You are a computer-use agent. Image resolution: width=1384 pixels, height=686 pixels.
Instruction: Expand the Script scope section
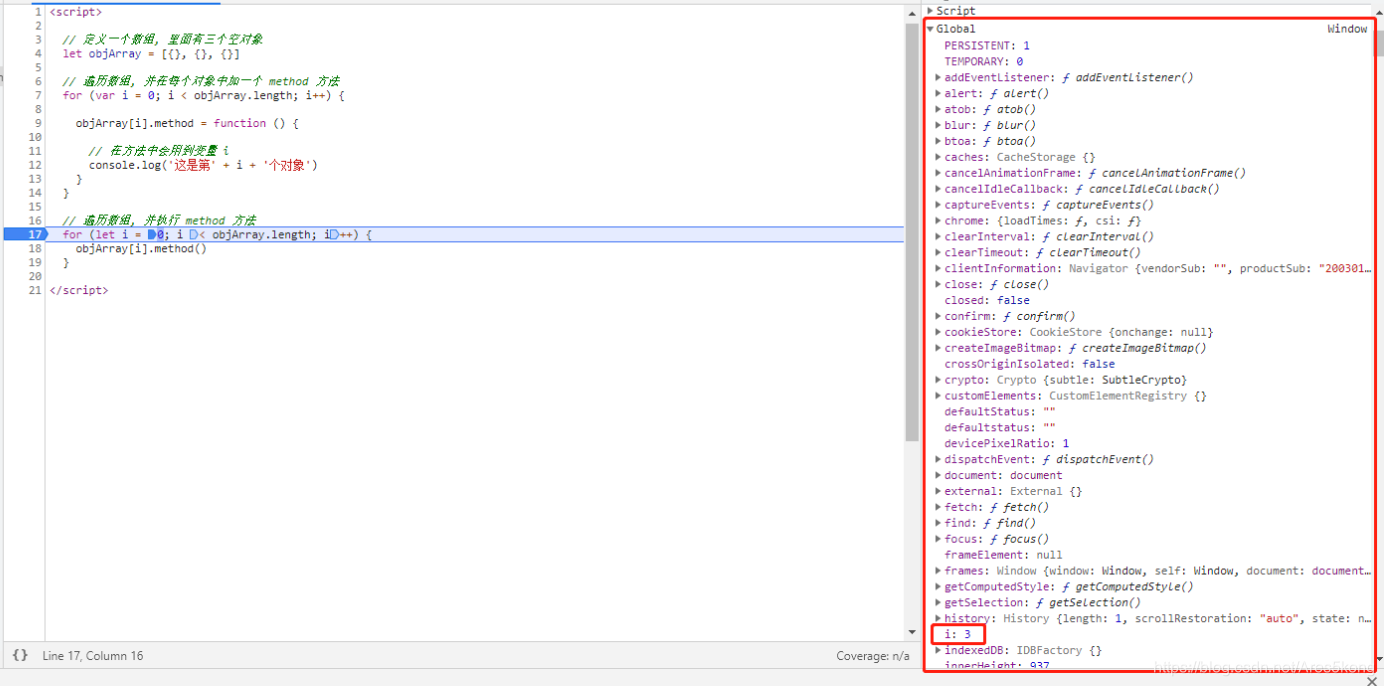tap(930, 11)
